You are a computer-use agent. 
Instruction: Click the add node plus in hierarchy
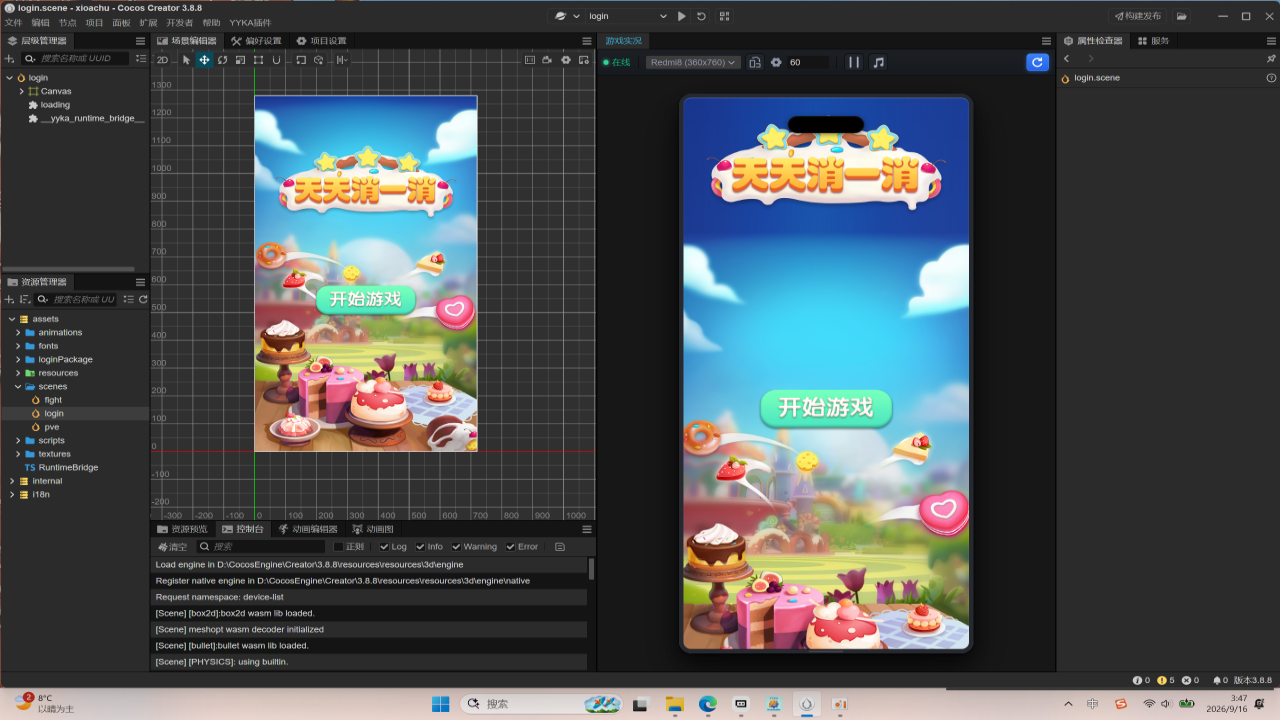(10, 59)
